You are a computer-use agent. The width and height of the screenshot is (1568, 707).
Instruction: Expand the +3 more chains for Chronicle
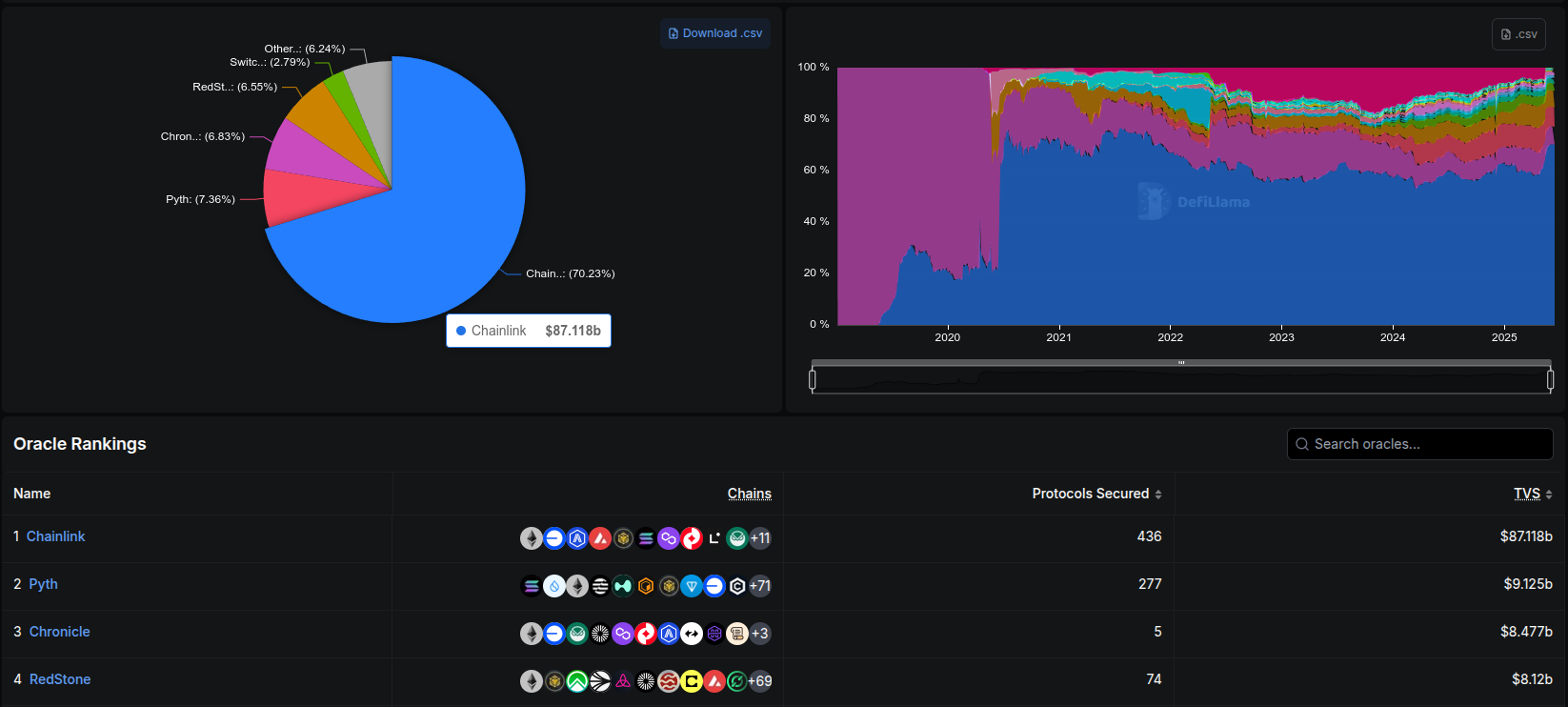click(760, 634)
